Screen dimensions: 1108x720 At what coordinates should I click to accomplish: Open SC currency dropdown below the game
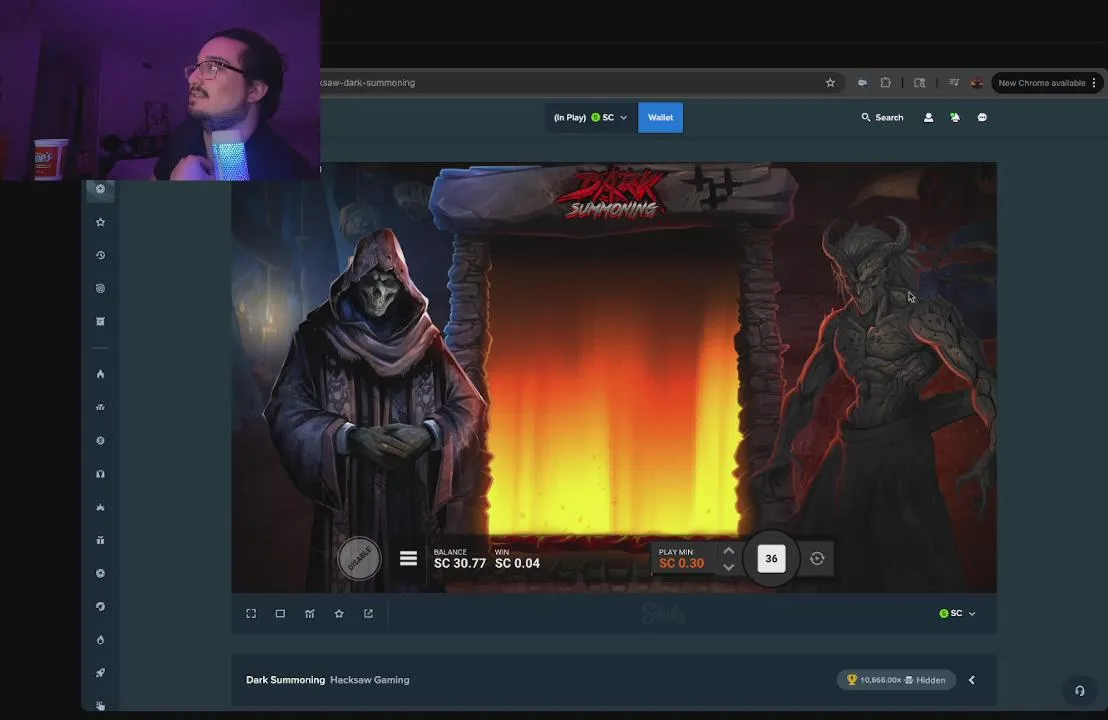(957, 613)
